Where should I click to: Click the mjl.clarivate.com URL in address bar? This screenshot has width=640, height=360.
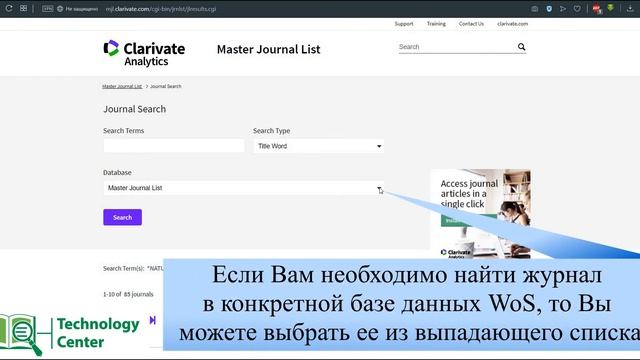(160, 9)
